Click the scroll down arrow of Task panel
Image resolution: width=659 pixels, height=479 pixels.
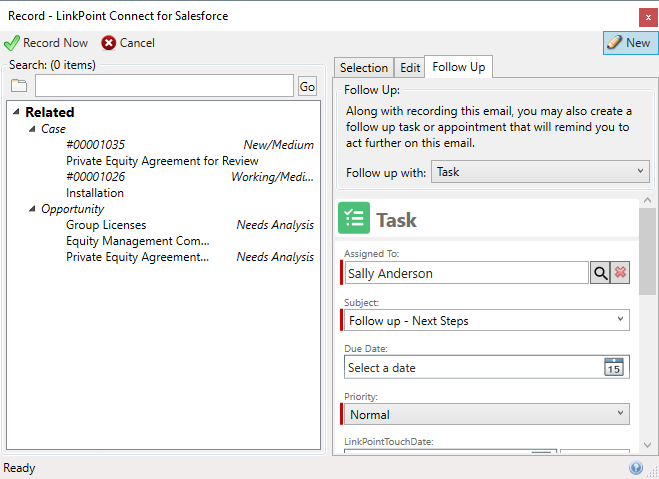(x=648, y=445)
